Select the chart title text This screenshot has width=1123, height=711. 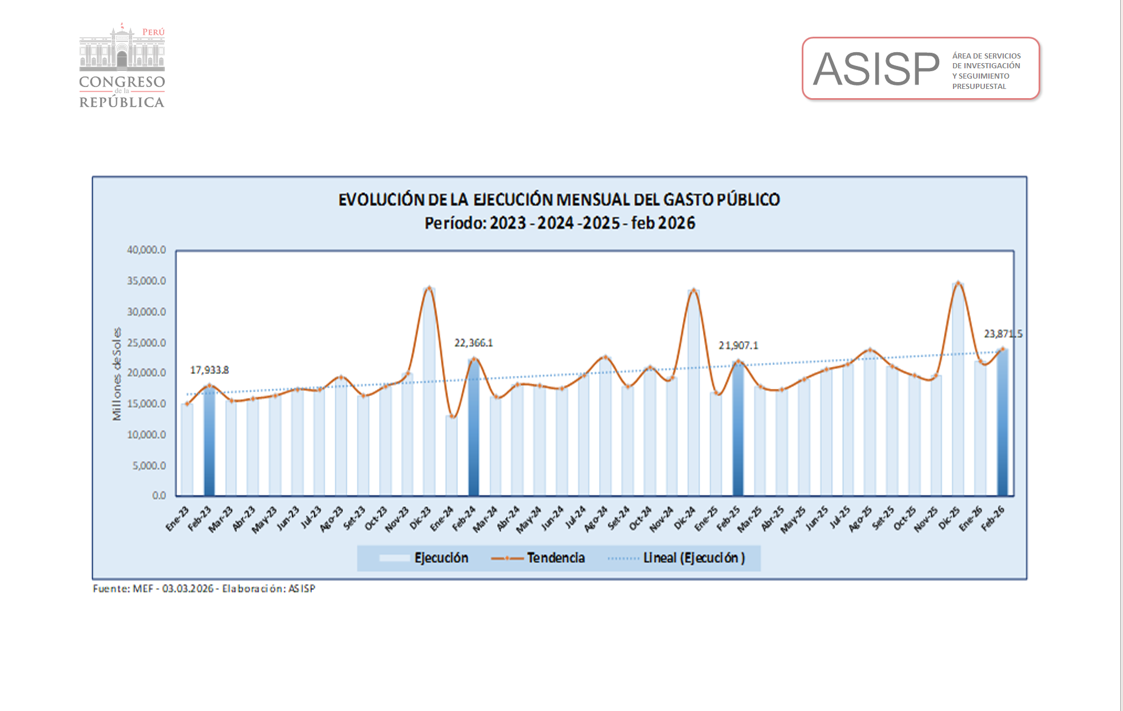[559, 200]
